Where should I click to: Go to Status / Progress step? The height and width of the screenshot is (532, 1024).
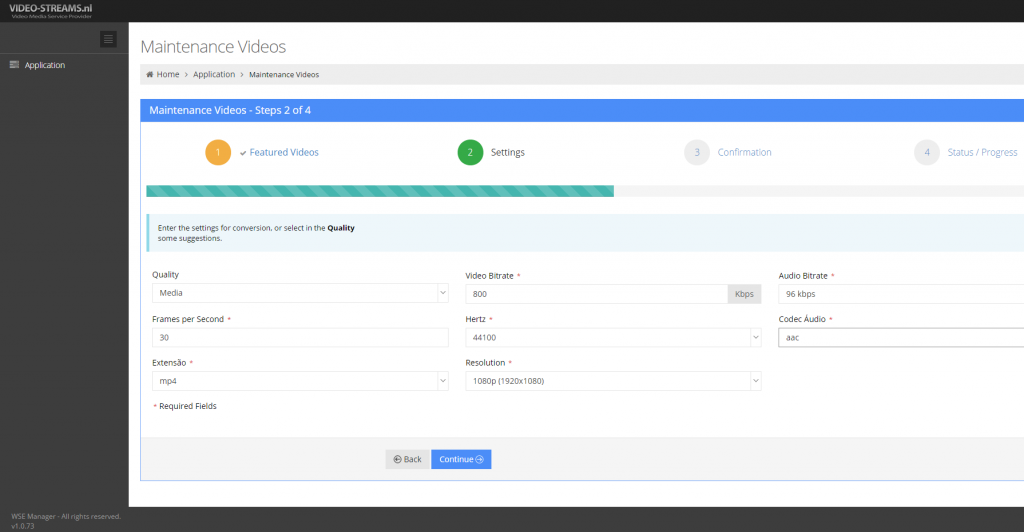click(982, 152)
